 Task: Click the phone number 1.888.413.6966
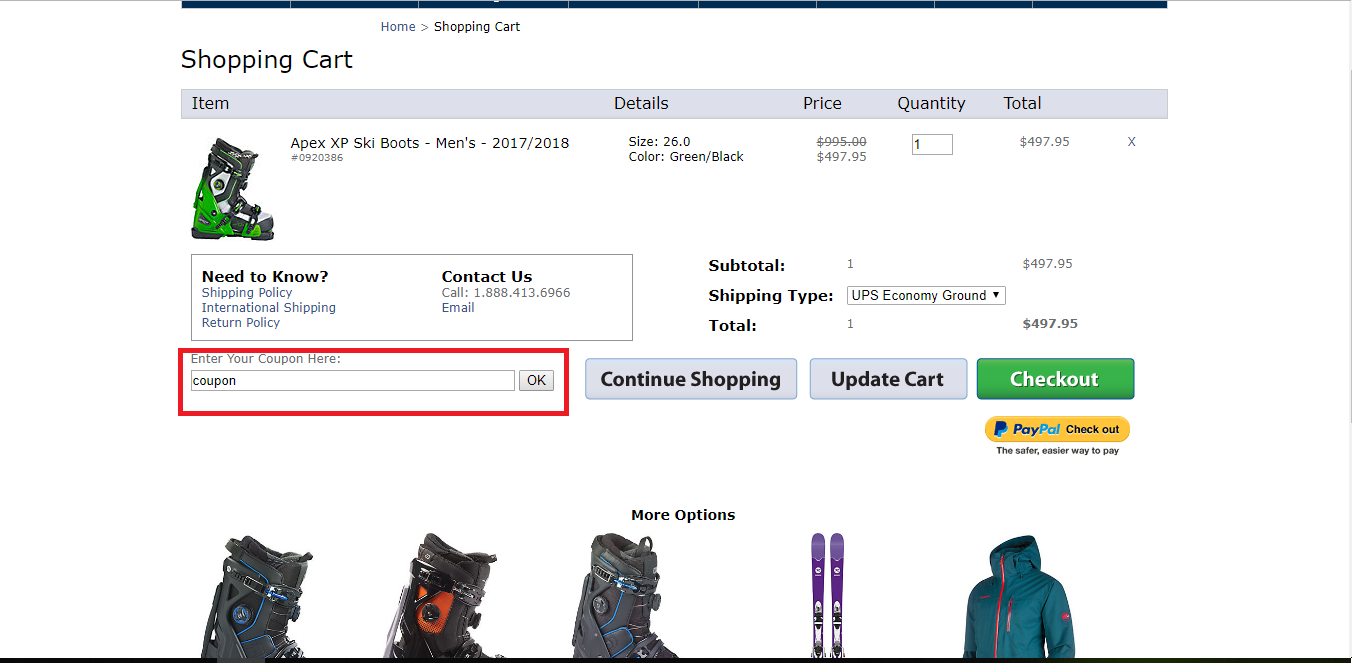click(522, 293)
